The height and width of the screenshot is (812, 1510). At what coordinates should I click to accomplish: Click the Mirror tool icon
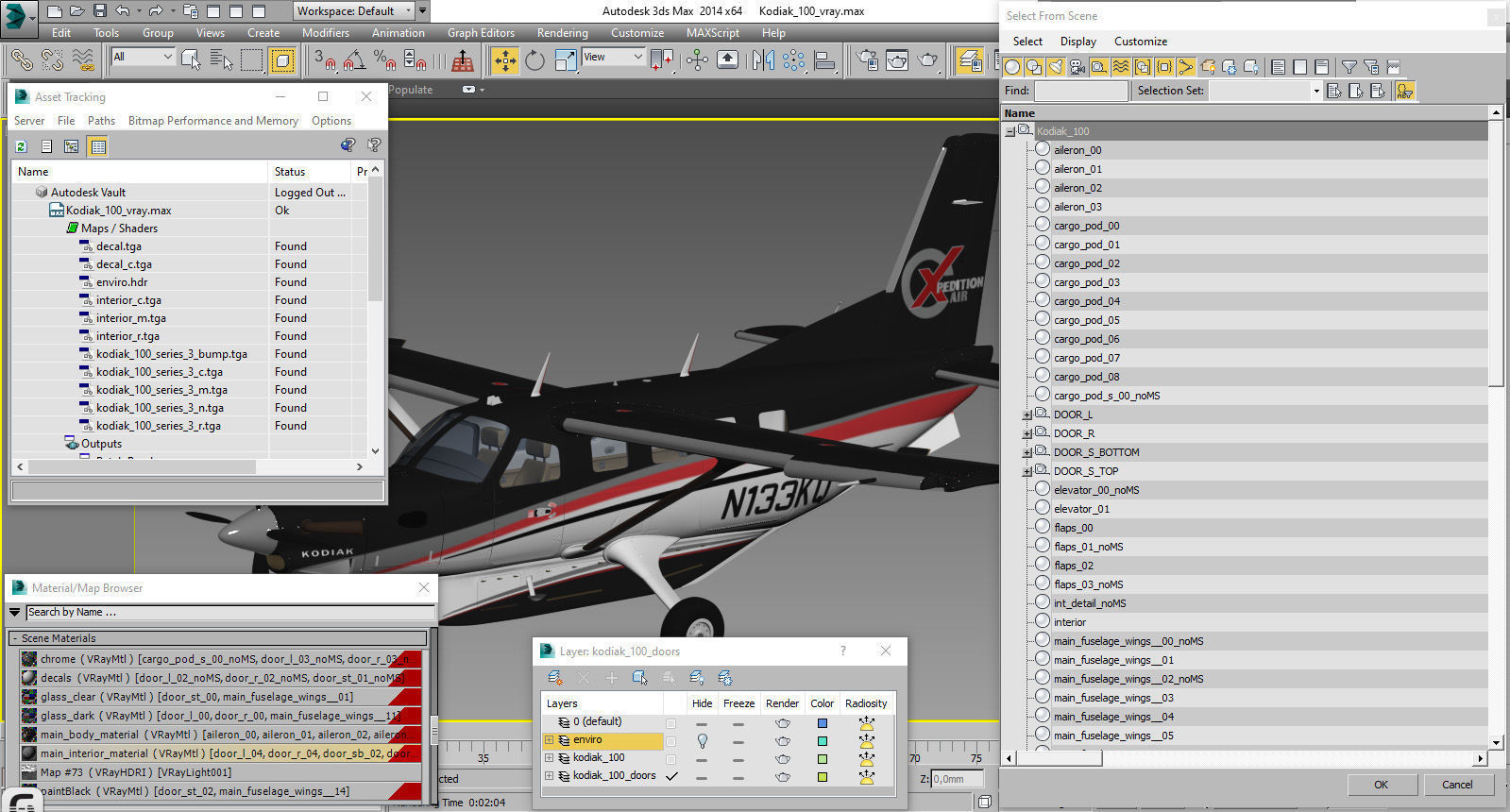[x=763, y=60]
